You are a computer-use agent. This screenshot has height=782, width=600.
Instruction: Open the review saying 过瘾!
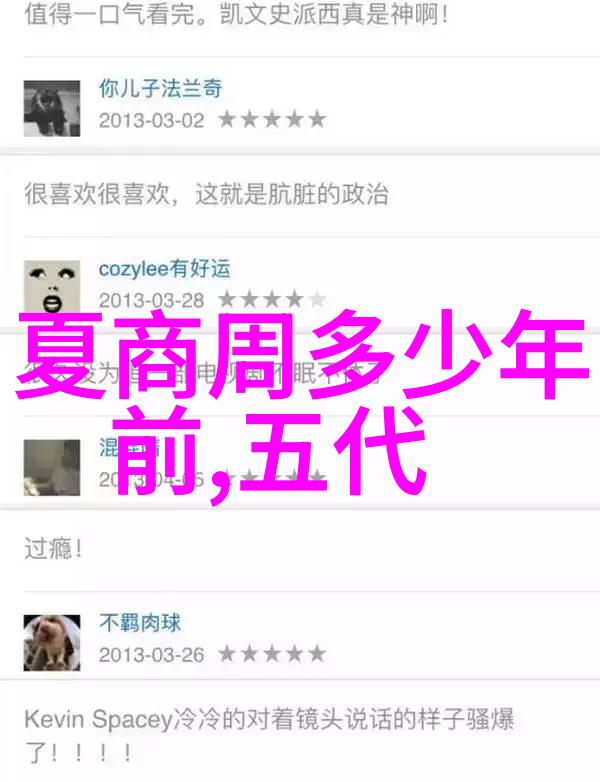(53, 549)
